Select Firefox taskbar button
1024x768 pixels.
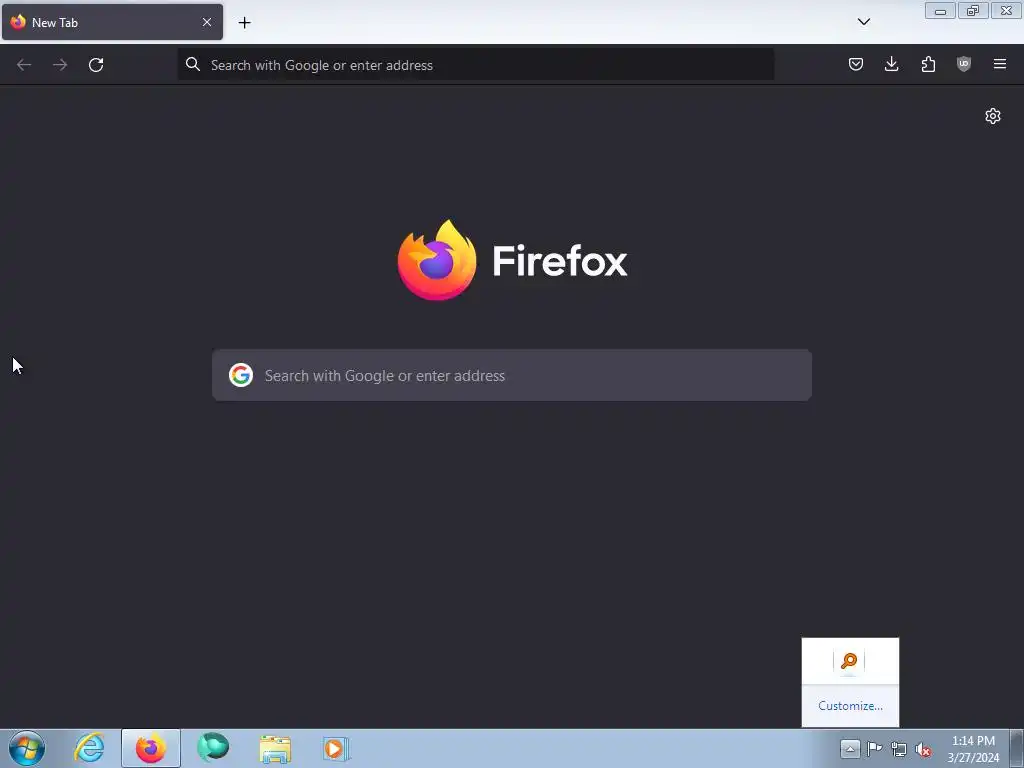pos(151,748)
